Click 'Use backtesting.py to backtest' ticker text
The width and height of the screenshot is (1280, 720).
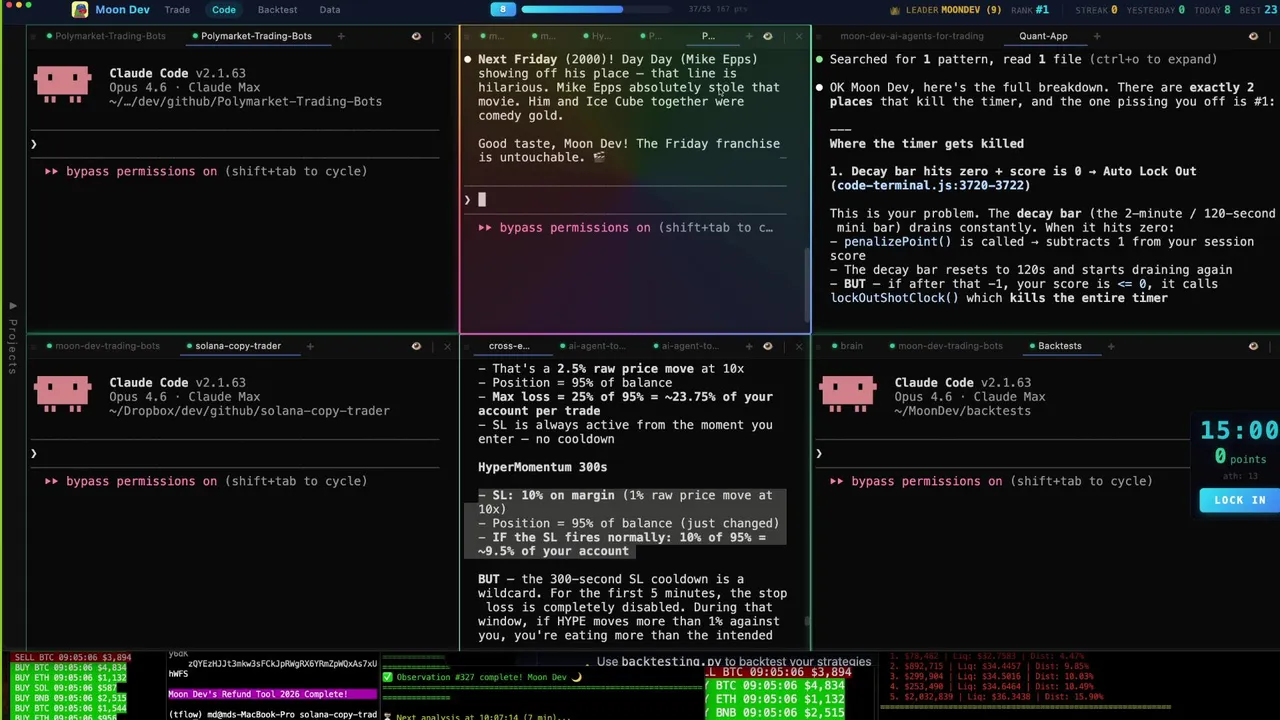tap(734, 662)
